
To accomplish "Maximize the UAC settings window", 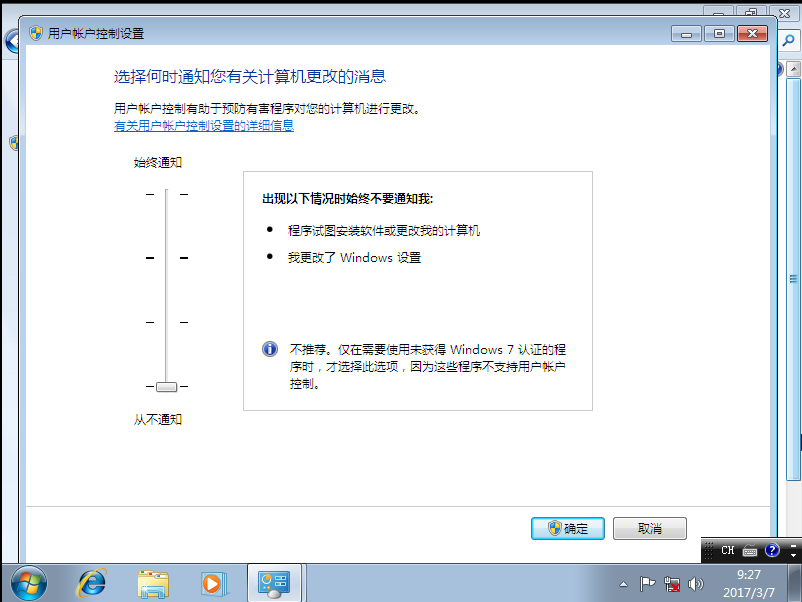I will (x=719, y=34).
